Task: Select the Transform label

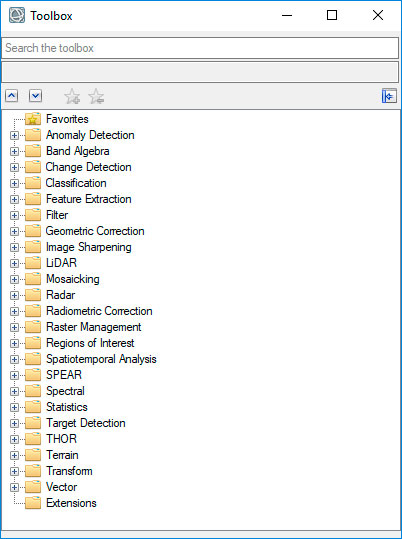Action: tap(69, 471)
